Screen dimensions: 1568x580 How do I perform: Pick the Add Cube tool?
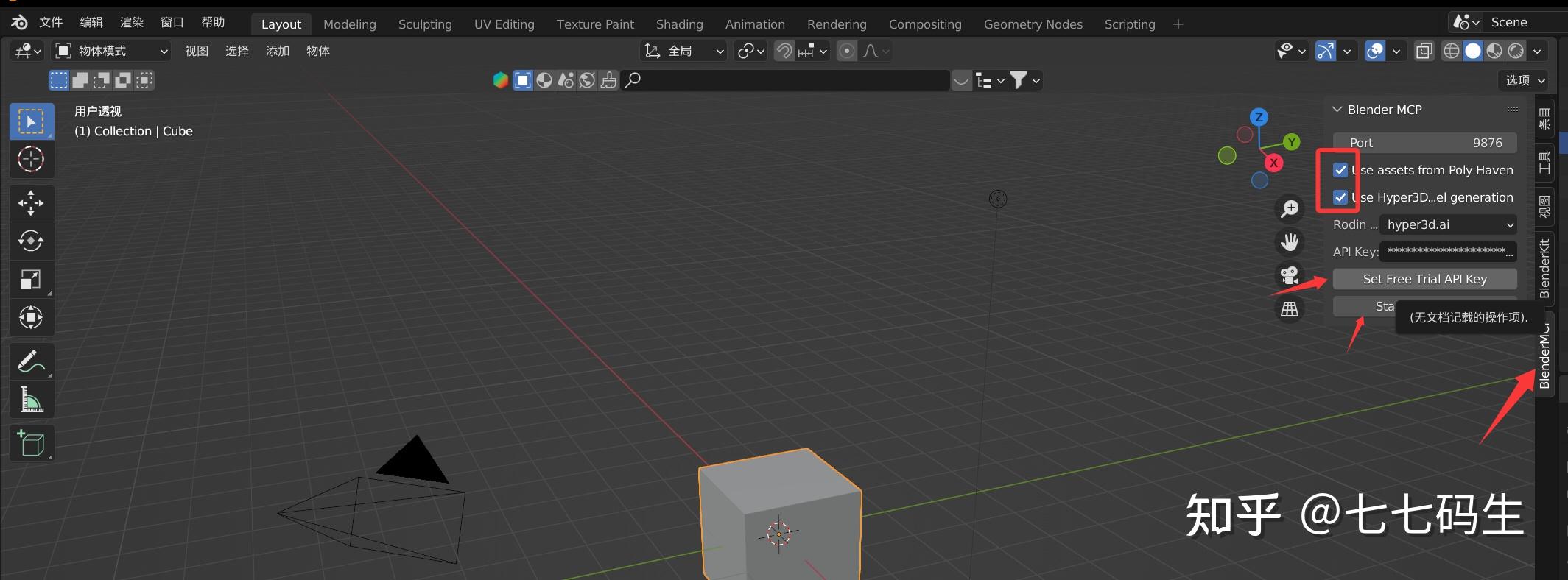click(x=31, y=443)
